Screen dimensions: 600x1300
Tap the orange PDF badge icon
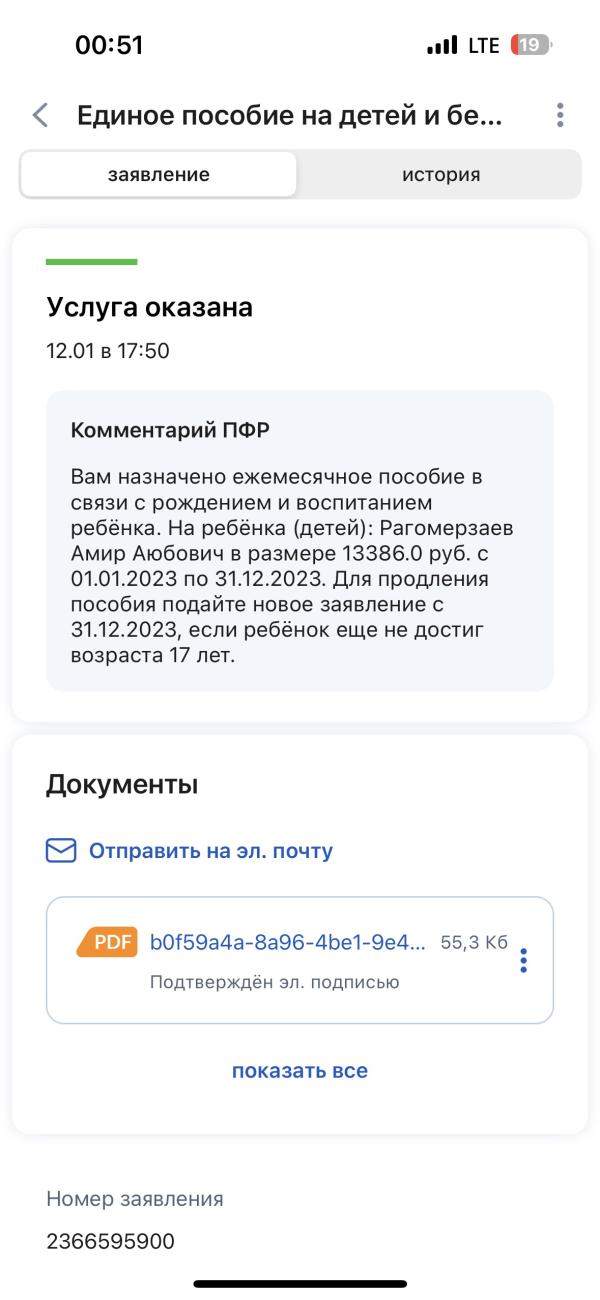107,942
